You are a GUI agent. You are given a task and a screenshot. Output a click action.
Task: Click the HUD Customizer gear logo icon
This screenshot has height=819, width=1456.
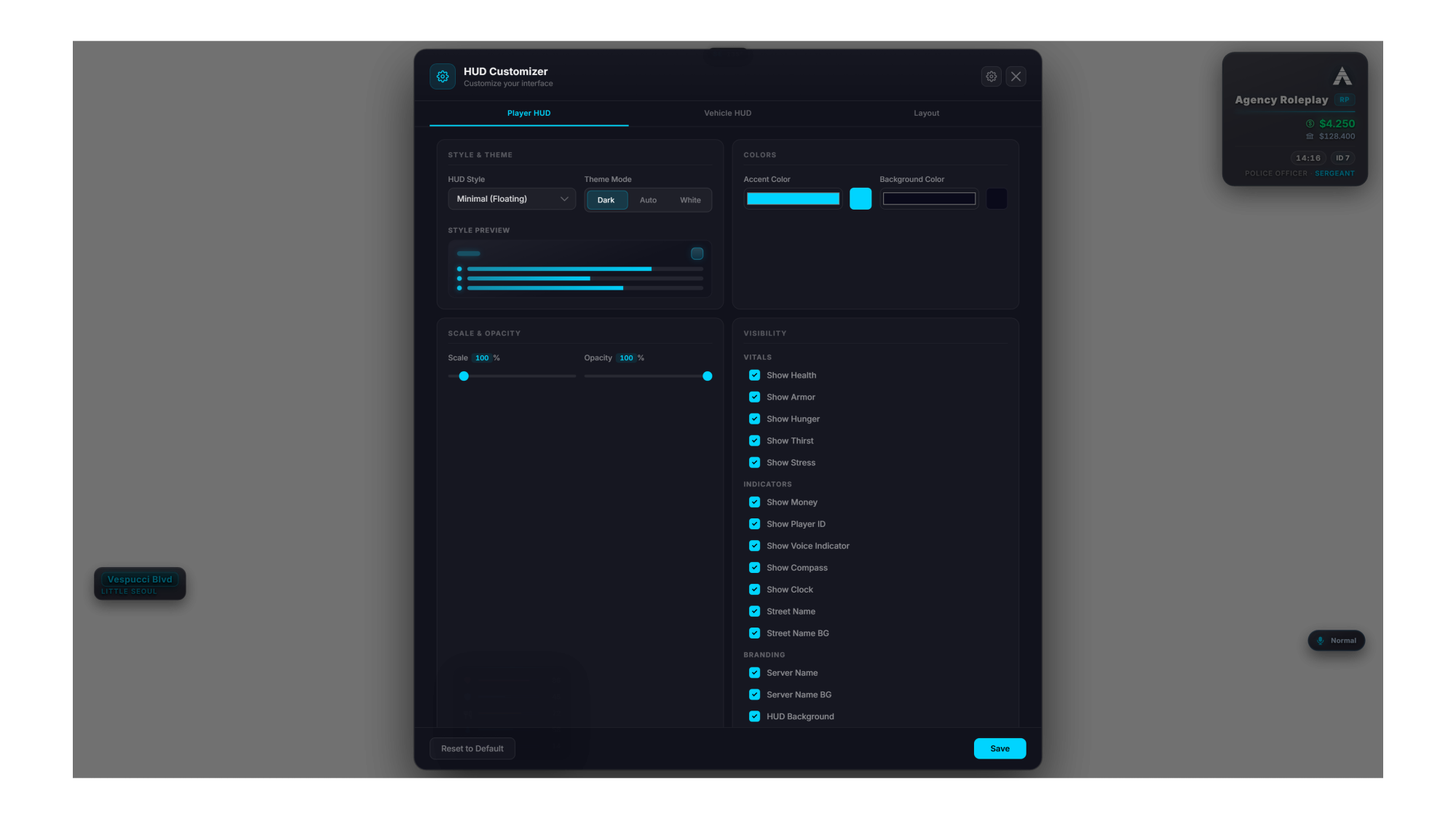tap(443, 76)
